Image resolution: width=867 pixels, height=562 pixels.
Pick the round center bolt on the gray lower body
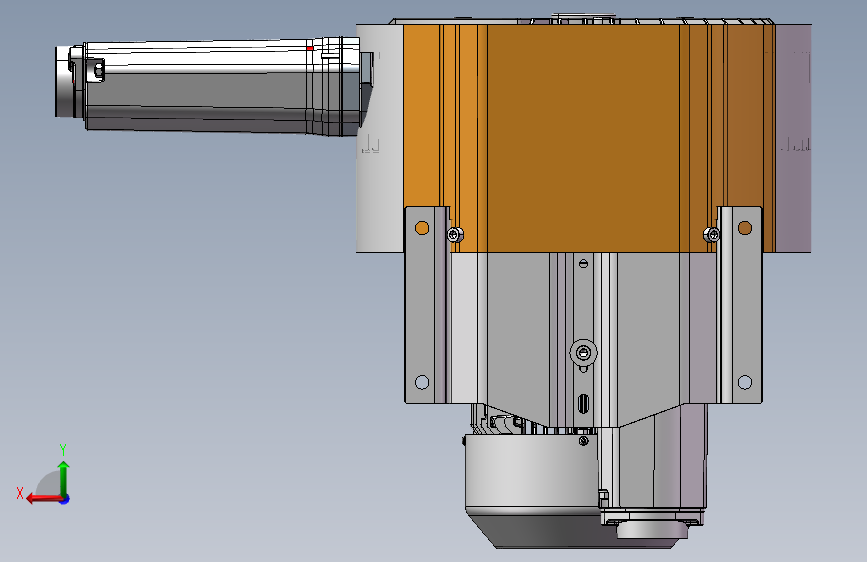[583, 352]
